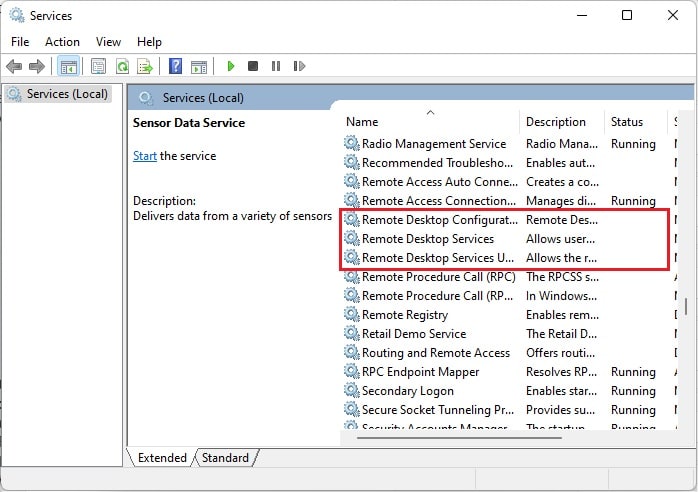Click the horizontal scrollbar of service list
The height and width of the screenshot is (492, 698).
pos(459,438)
